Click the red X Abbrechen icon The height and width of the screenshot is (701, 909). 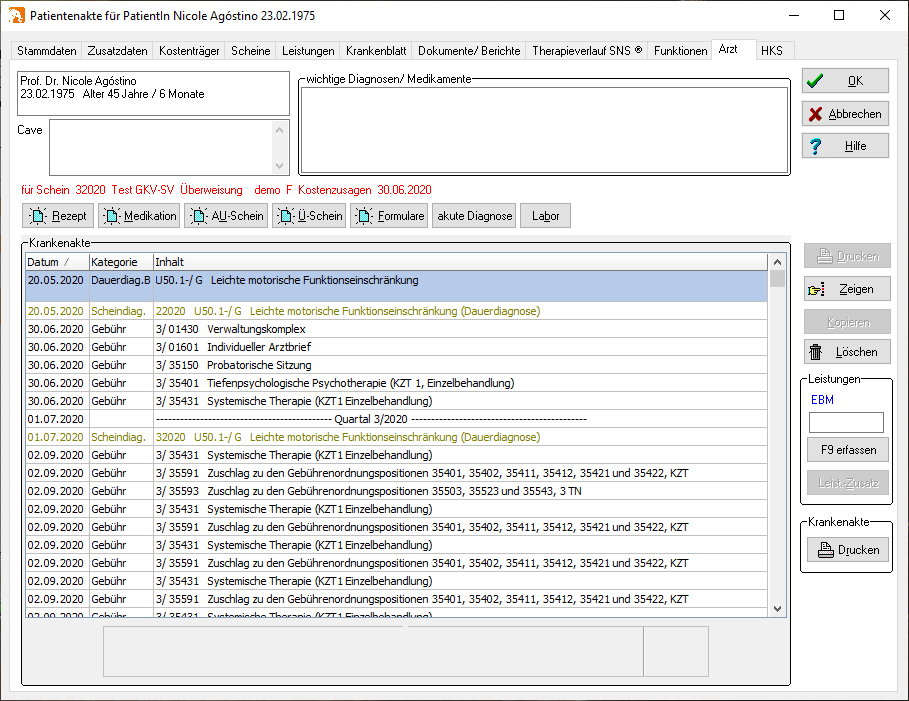tap(815, 114)
